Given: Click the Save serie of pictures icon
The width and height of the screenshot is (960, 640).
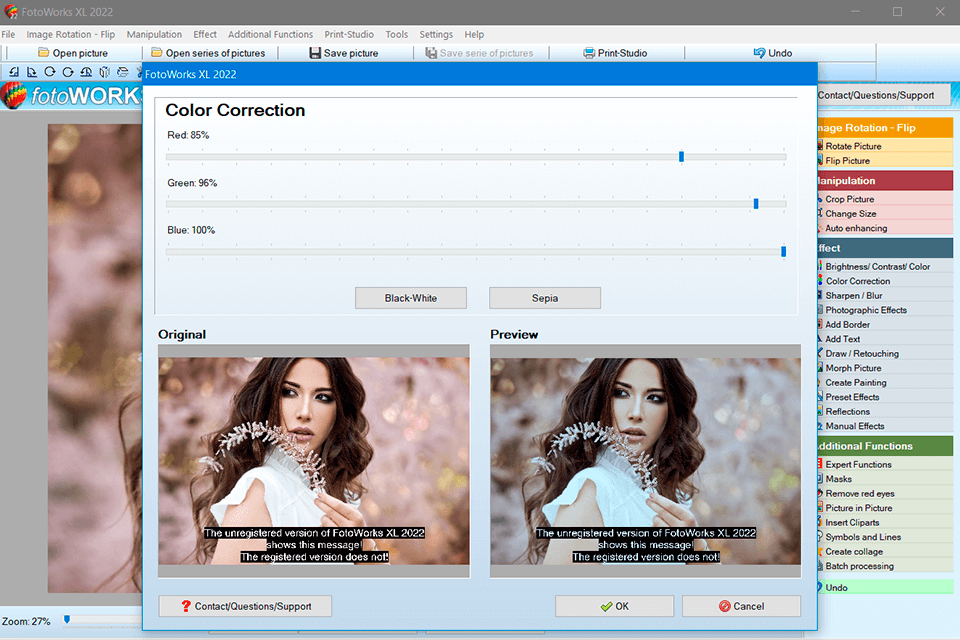Looking at the screenshot, I should [431, 53].
